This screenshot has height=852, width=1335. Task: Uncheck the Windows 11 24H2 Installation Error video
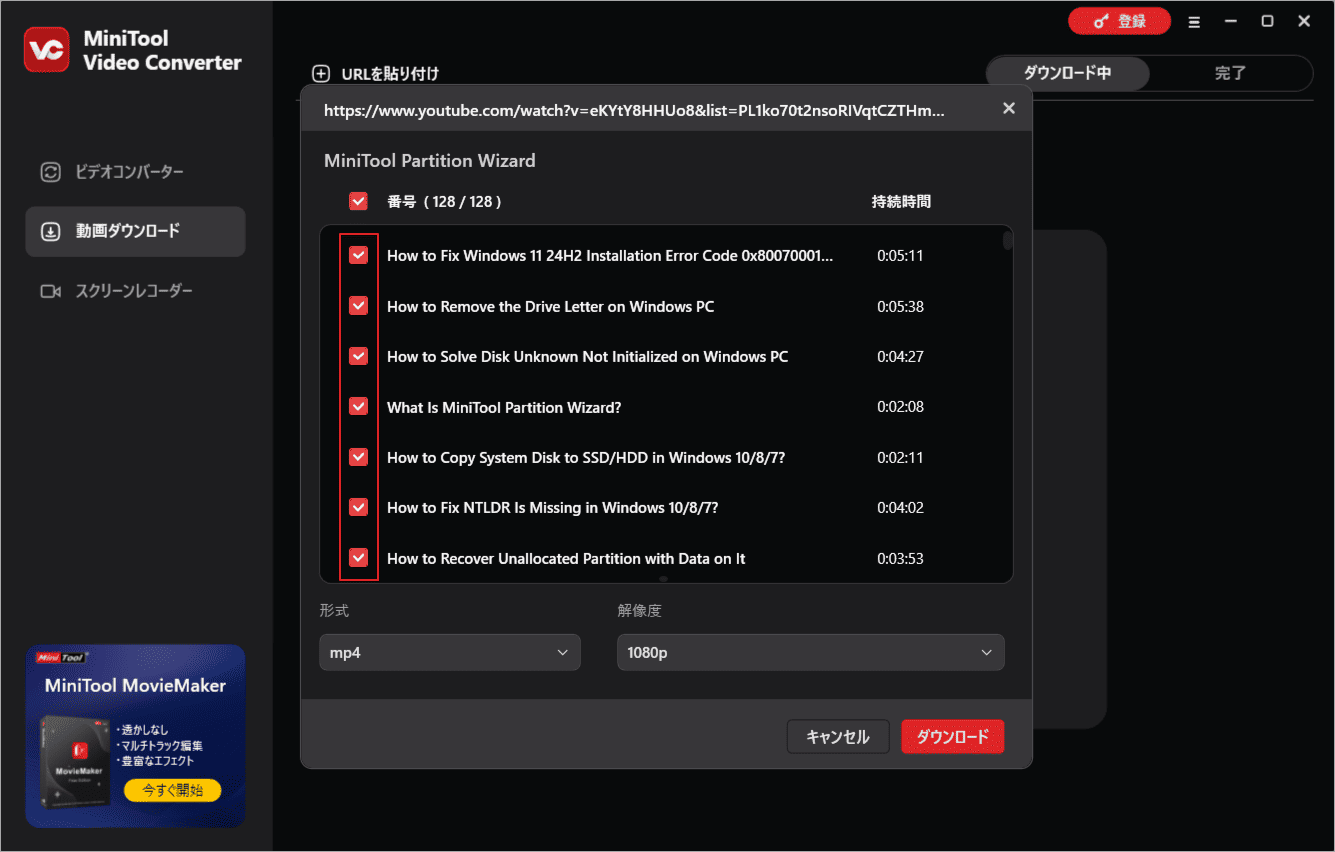click(358, 256)
